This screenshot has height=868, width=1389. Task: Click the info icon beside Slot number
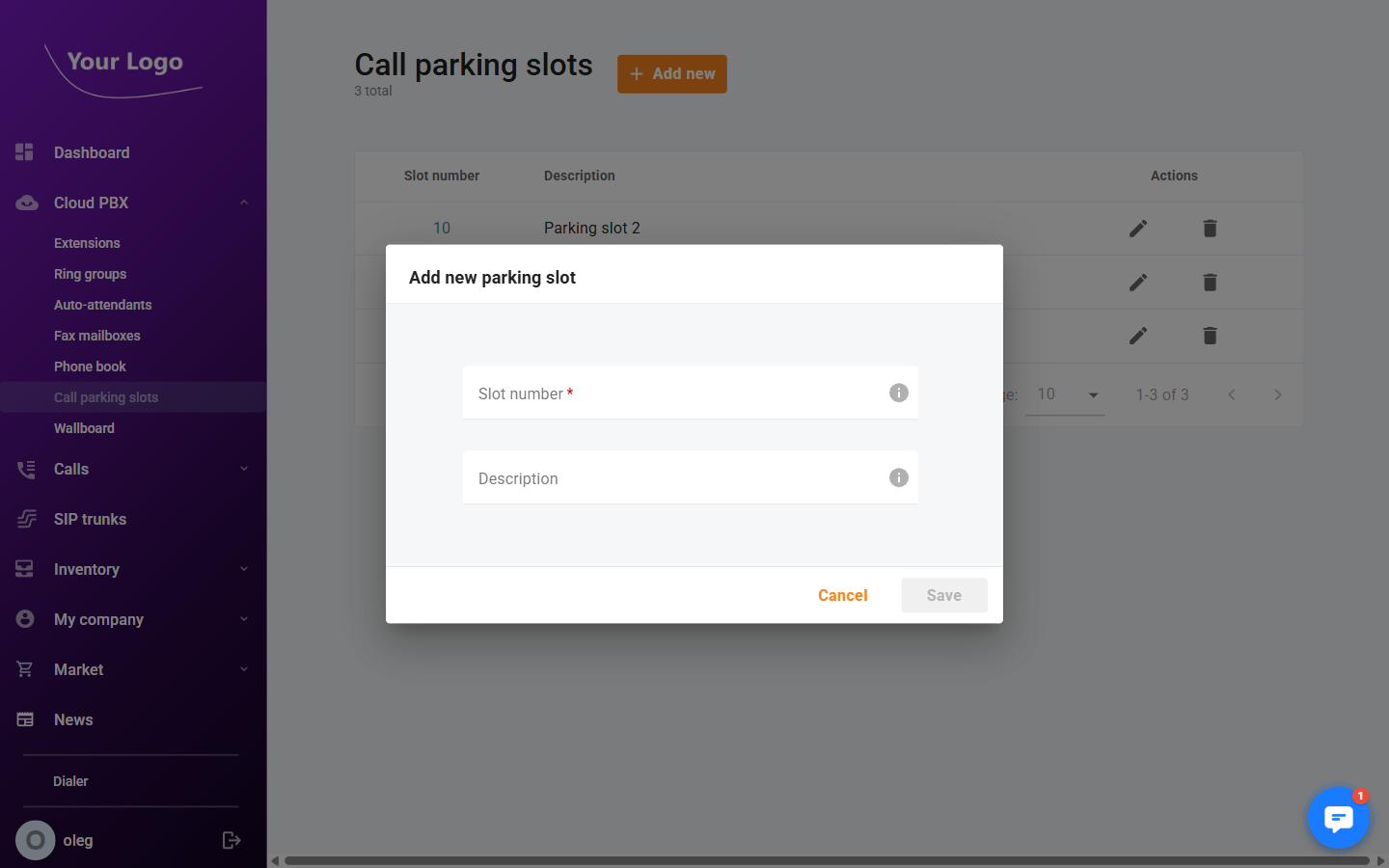(898, 393)
